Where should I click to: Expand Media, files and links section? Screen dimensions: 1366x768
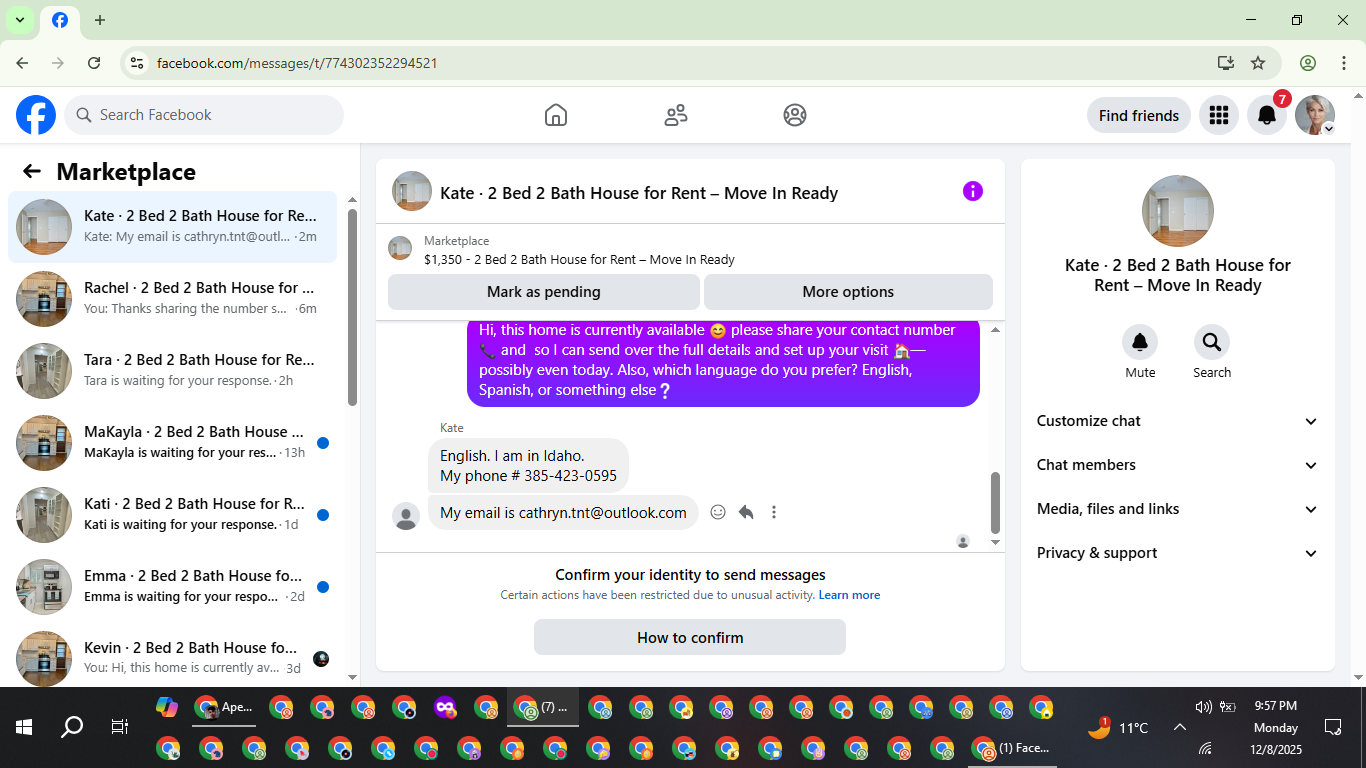[x=1178, y=509]
